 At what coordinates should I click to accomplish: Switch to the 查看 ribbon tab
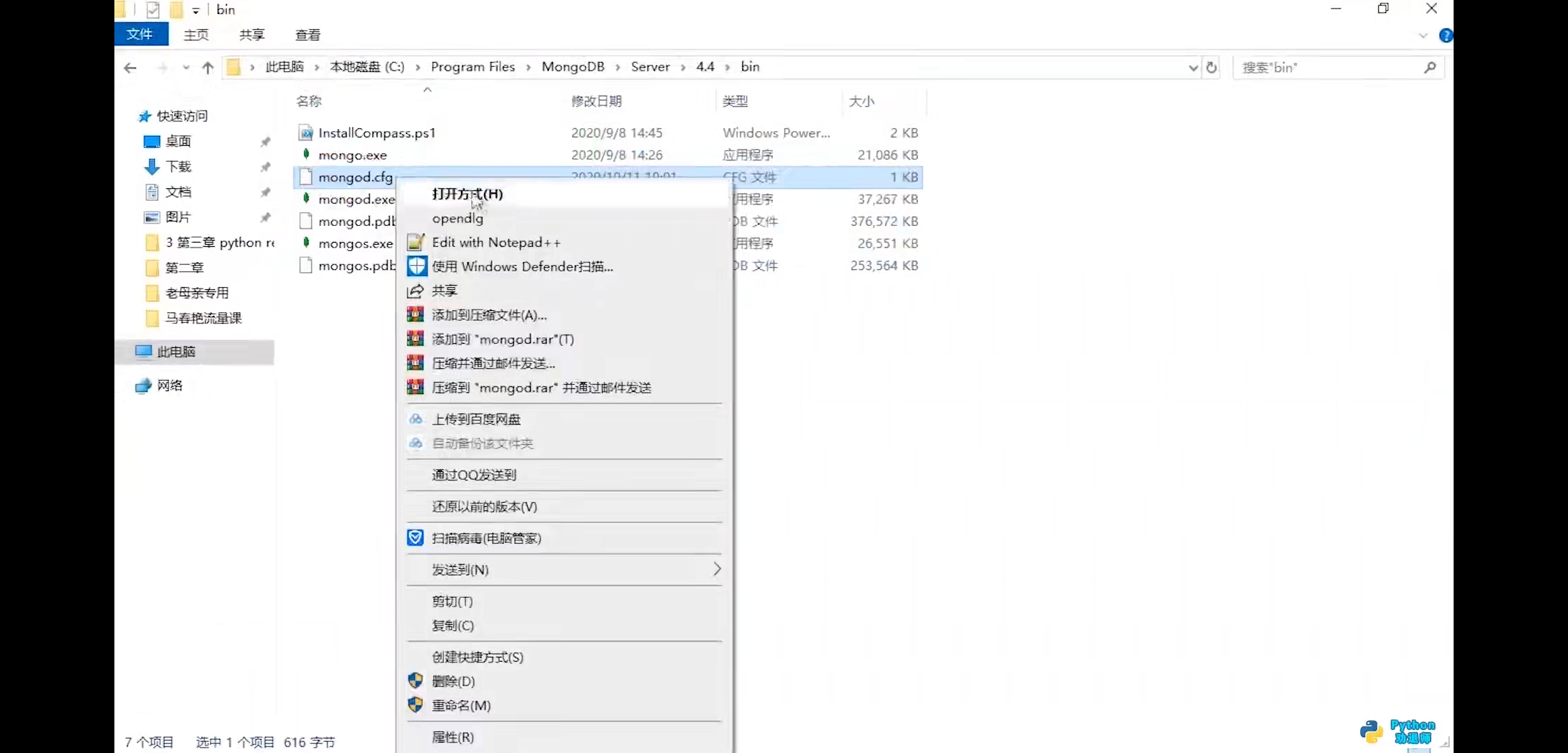click(308, 34)
